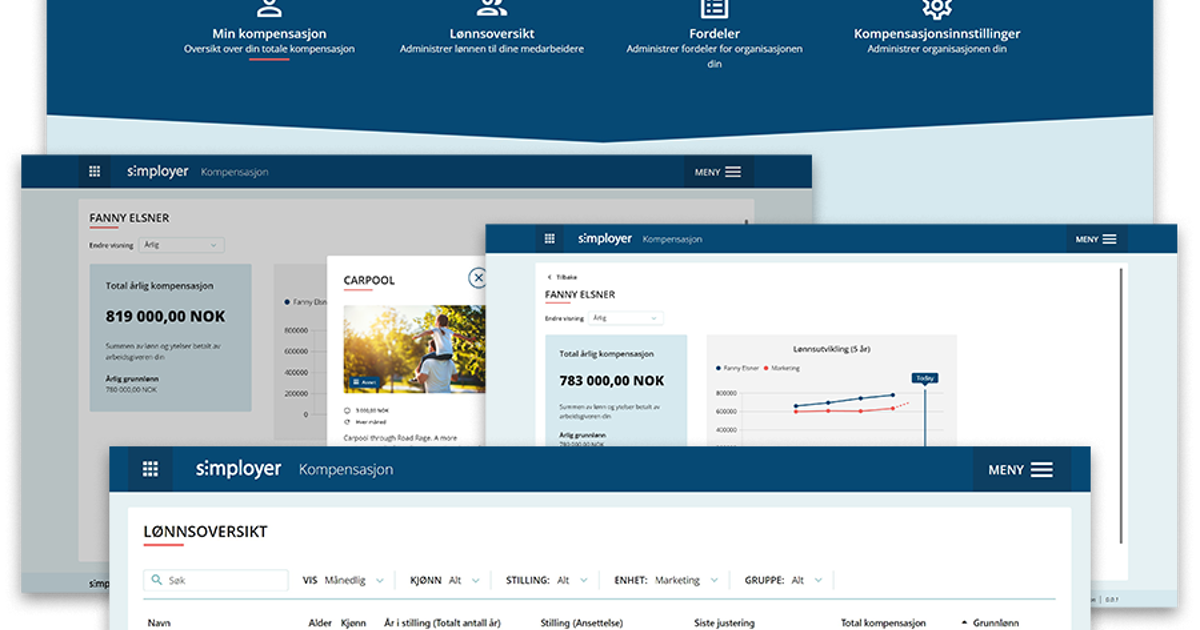The image size is (1200, 630).
Task: Click the Lønnsoversikt people icon
Action: [491, 8]
